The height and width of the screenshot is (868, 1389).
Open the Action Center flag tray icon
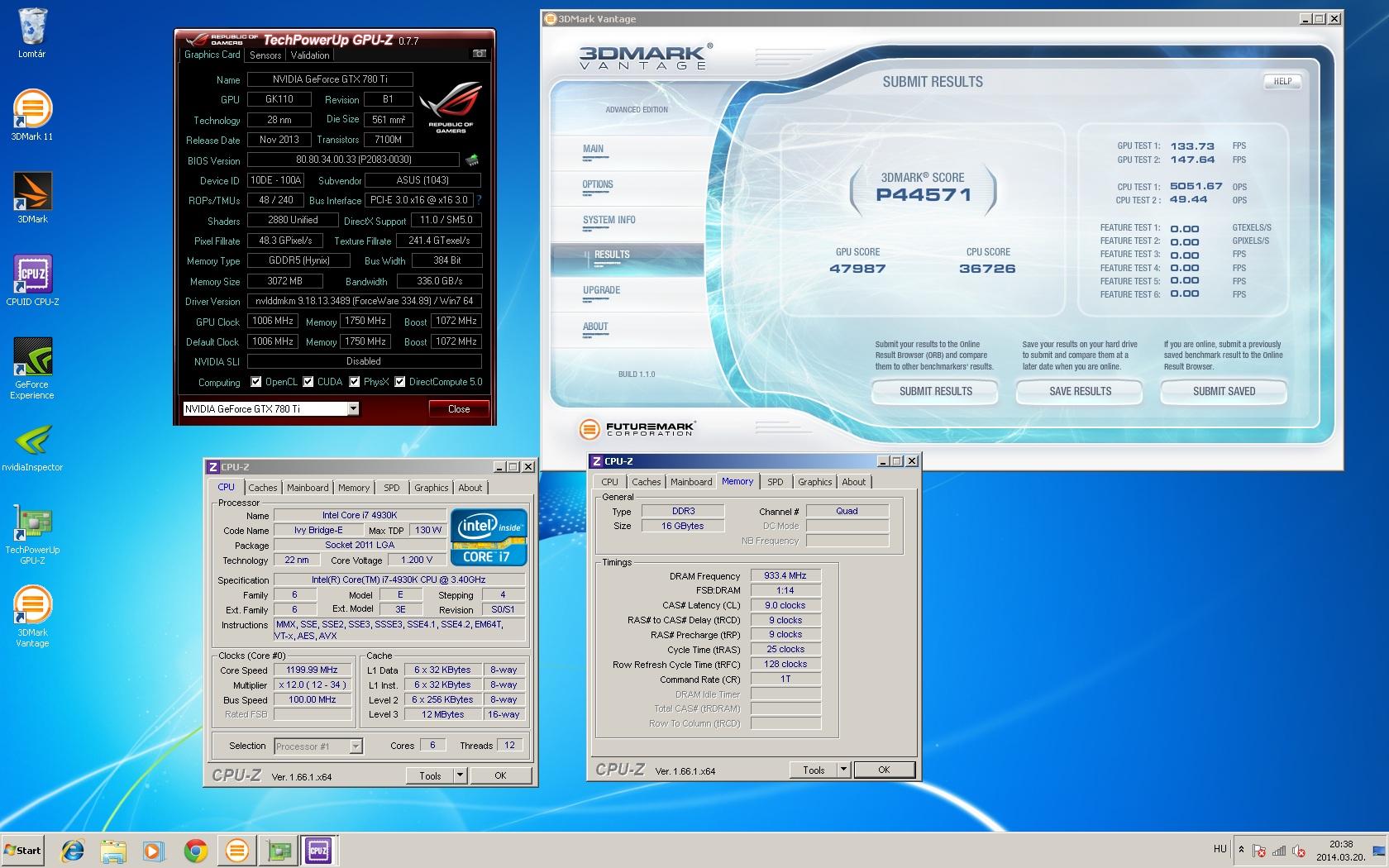[x=1258, y=850]
